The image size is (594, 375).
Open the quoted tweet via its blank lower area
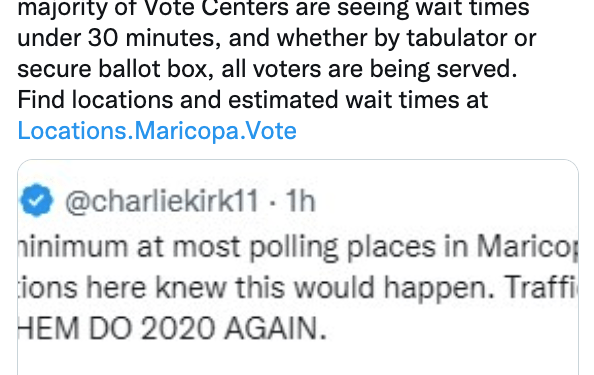pyautogui.click(x=298, y=360)
